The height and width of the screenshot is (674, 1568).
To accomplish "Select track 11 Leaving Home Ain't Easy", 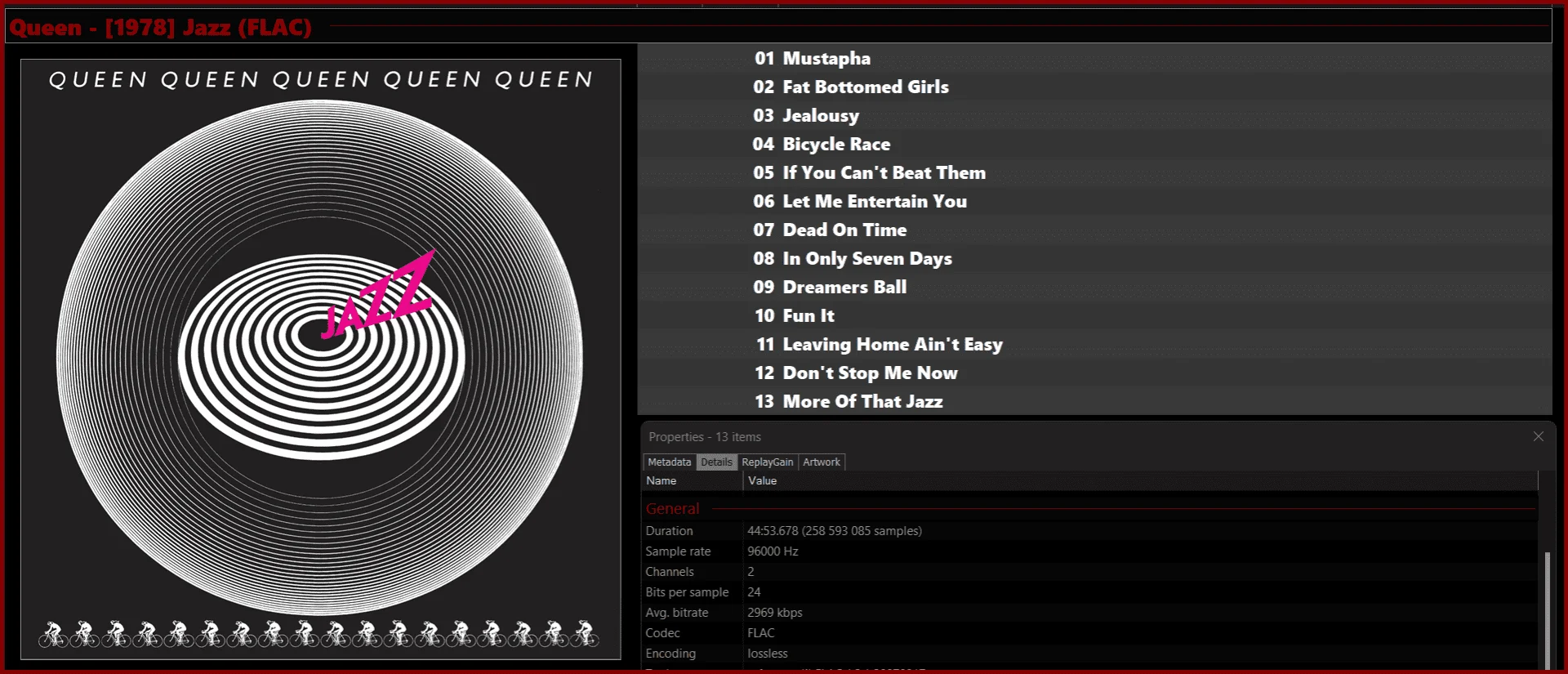I will coord(1094,344).
